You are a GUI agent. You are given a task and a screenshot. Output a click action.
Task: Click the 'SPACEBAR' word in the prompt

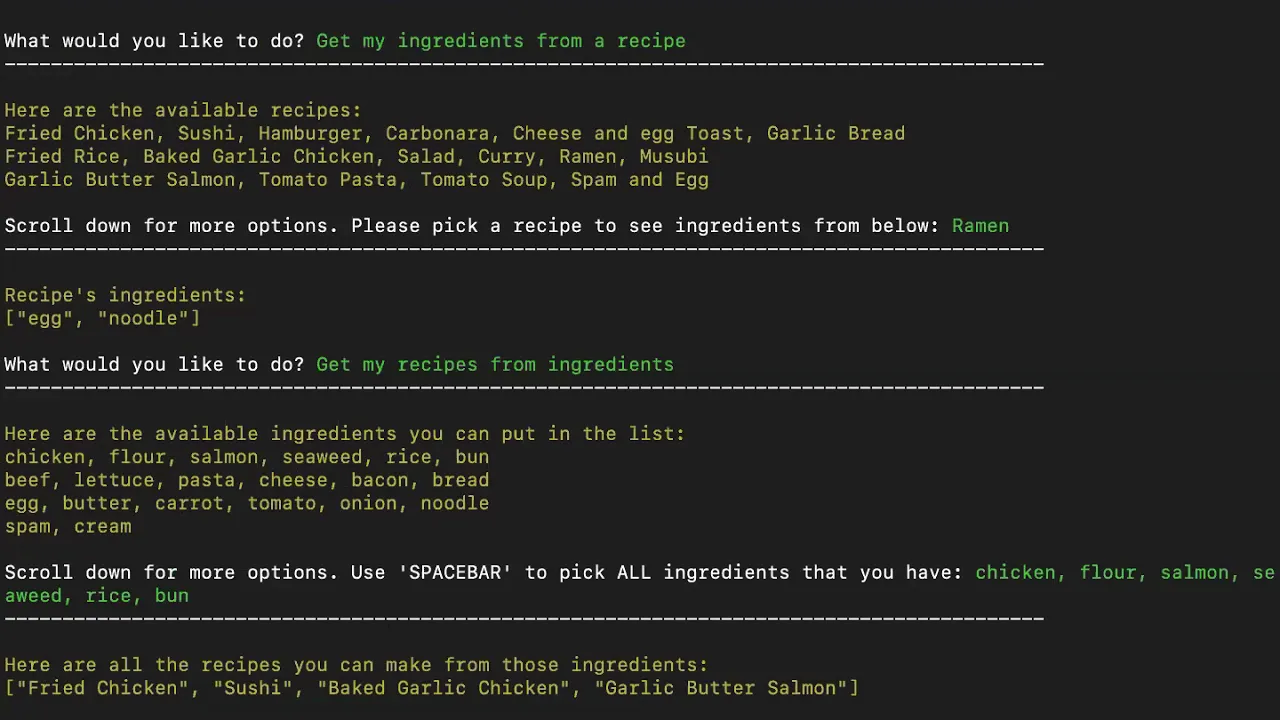pos(455,573)
